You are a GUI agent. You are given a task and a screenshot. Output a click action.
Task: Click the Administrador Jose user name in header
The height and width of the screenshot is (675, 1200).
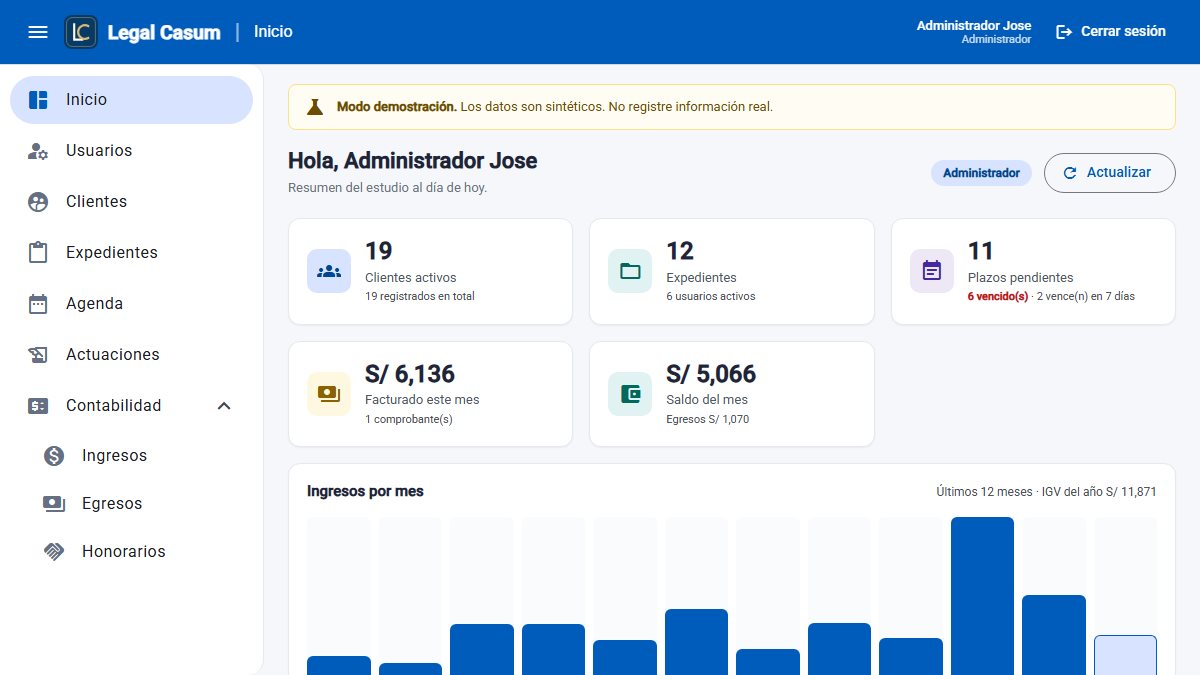974,25
